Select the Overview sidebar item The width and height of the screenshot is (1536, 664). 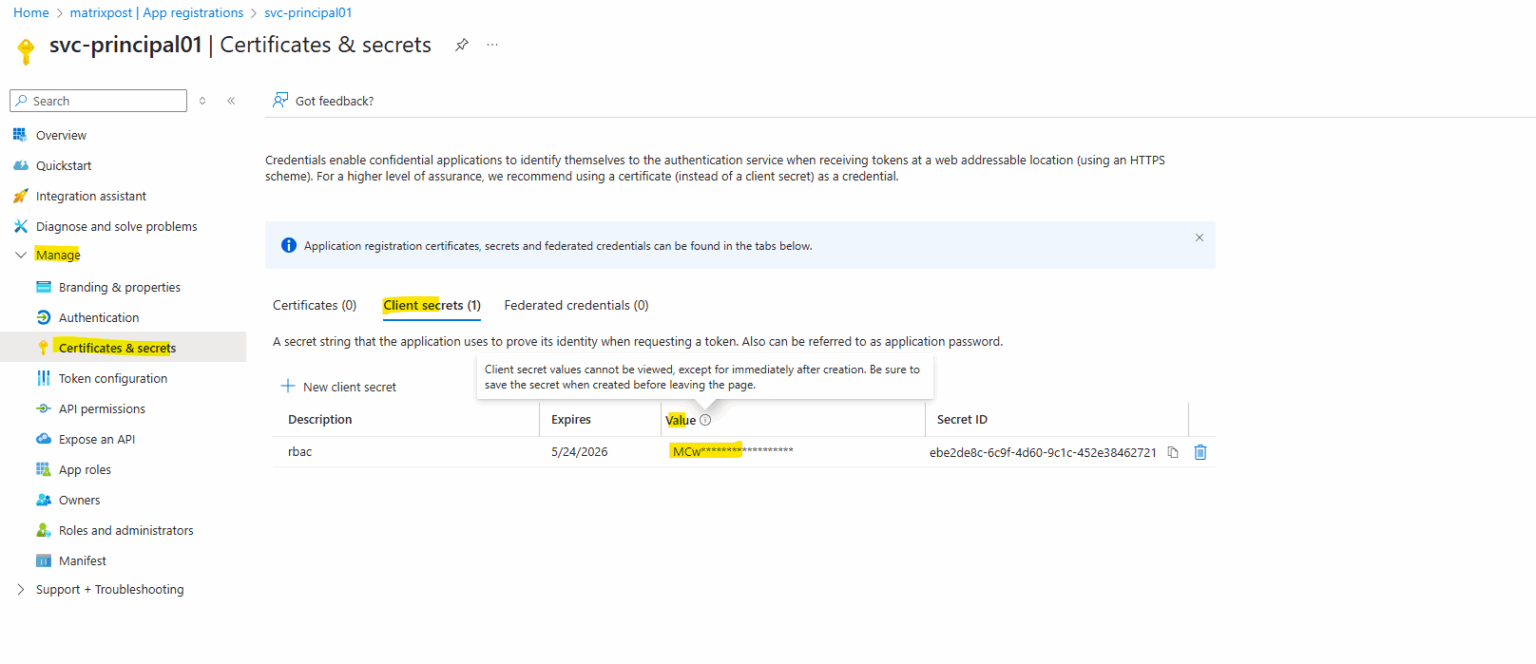click(x=61, y=135)
